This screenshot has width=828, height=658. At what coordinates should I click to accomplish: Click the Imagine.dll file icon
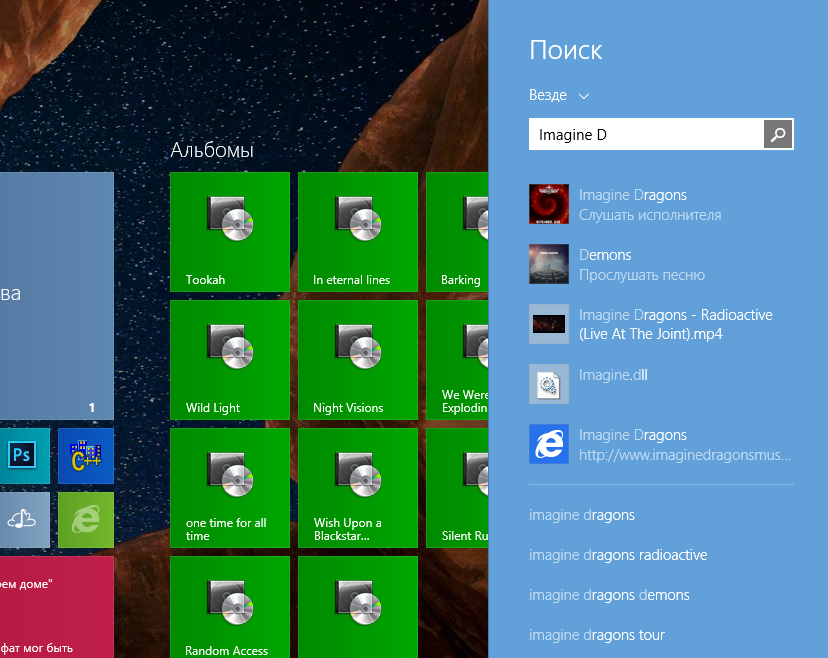point(549,384)
